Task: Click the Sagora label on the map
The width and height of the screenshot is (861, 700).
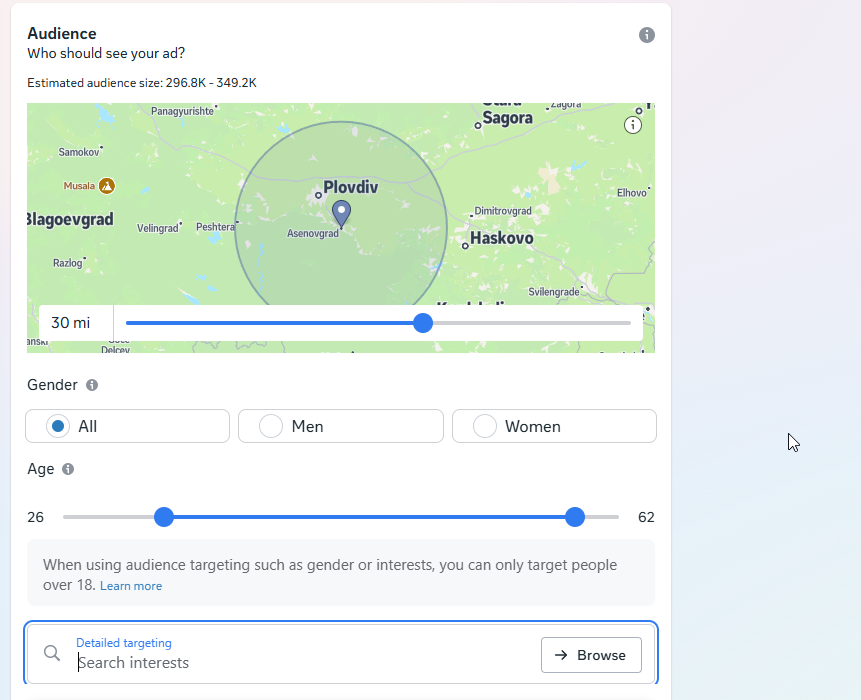Action: (507, 118)
